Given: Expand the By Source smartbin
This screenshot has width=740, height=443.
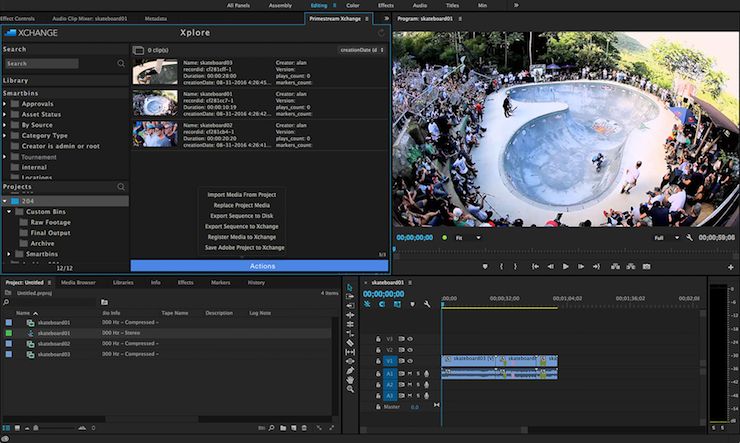Looking at the screenshot, I should pyautogui.click(x=5, y=125).
